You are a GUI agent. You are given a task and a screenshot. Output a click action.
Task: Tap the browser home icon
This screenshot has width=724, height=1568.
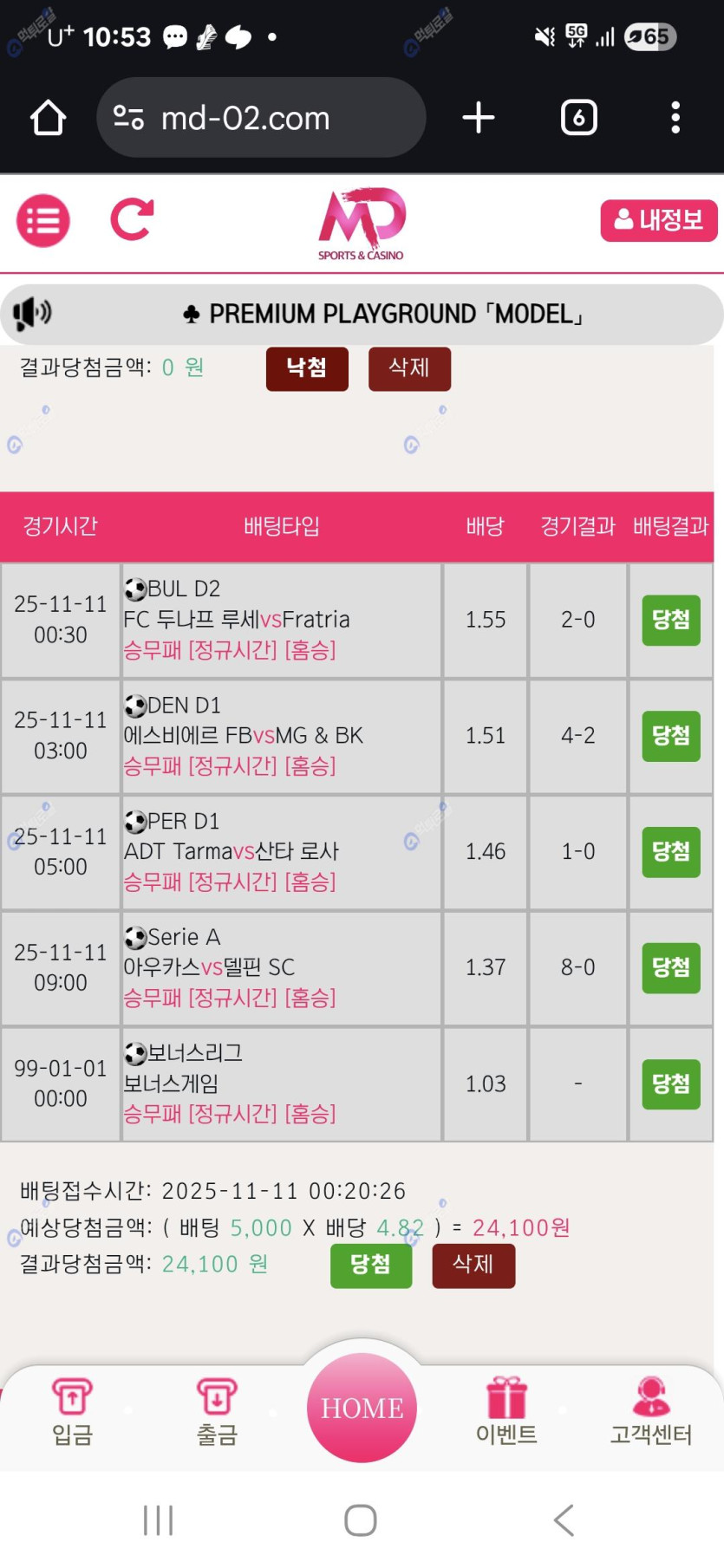[x=48, y=118]
